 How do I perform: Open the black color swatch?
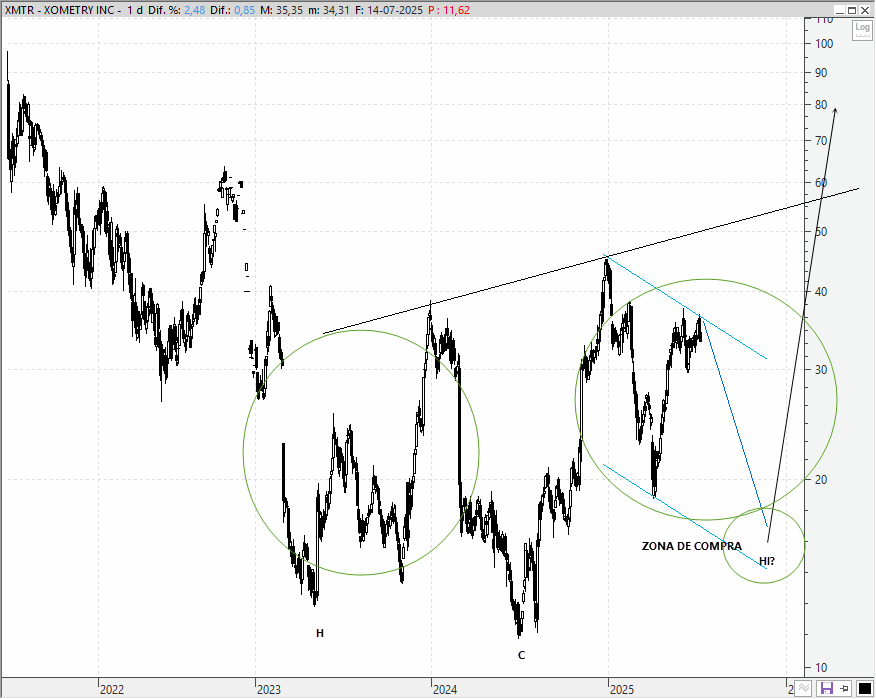[x=864, y=688]
